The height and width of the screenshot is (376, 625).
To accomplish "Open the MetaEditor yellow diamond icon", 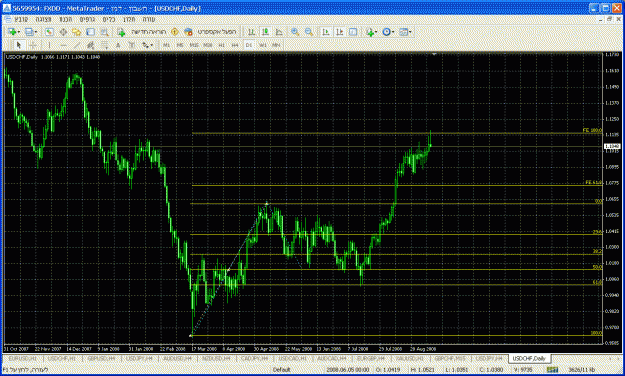I will click(x=174, y=32).
